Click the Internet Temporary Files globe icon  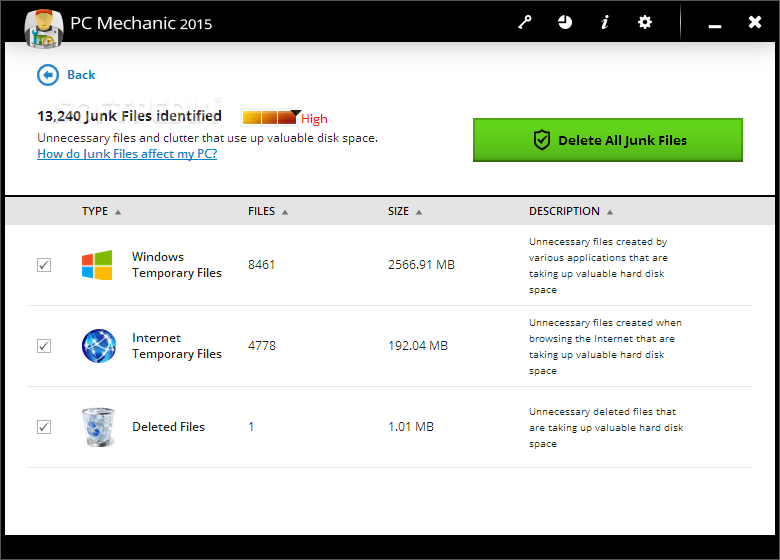[x=98, y=346]
